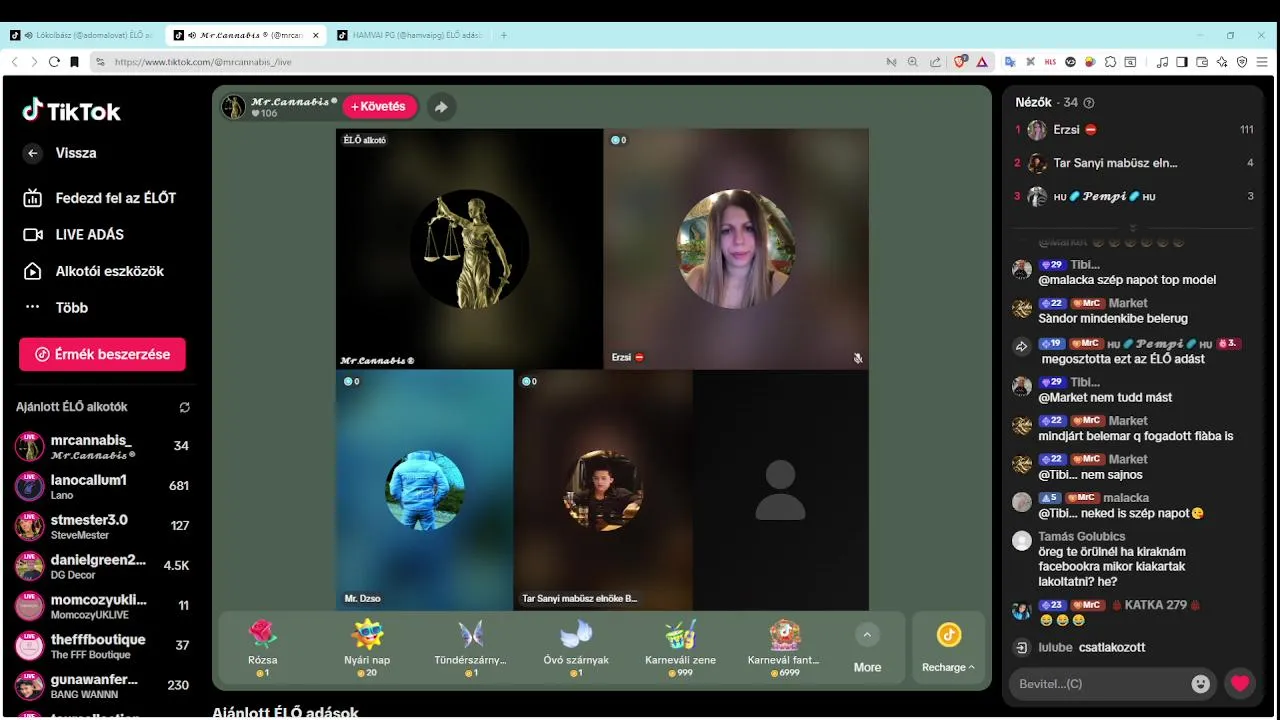The width and height of the screenshot is (1280, 720).
Task: Click the empty guest seat placeholder
Action: coord(780,490)
